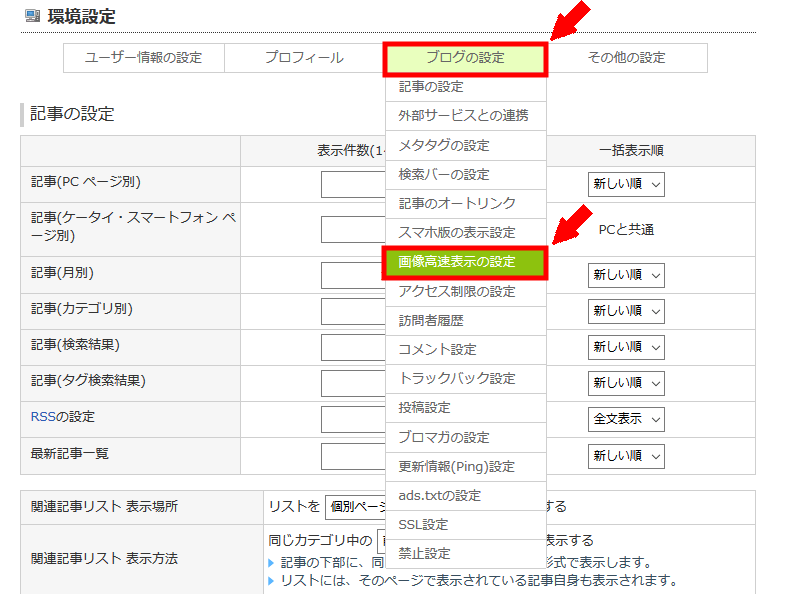
Task: Select 検索バーの設定 in menu
Action: tap(466, 175)
